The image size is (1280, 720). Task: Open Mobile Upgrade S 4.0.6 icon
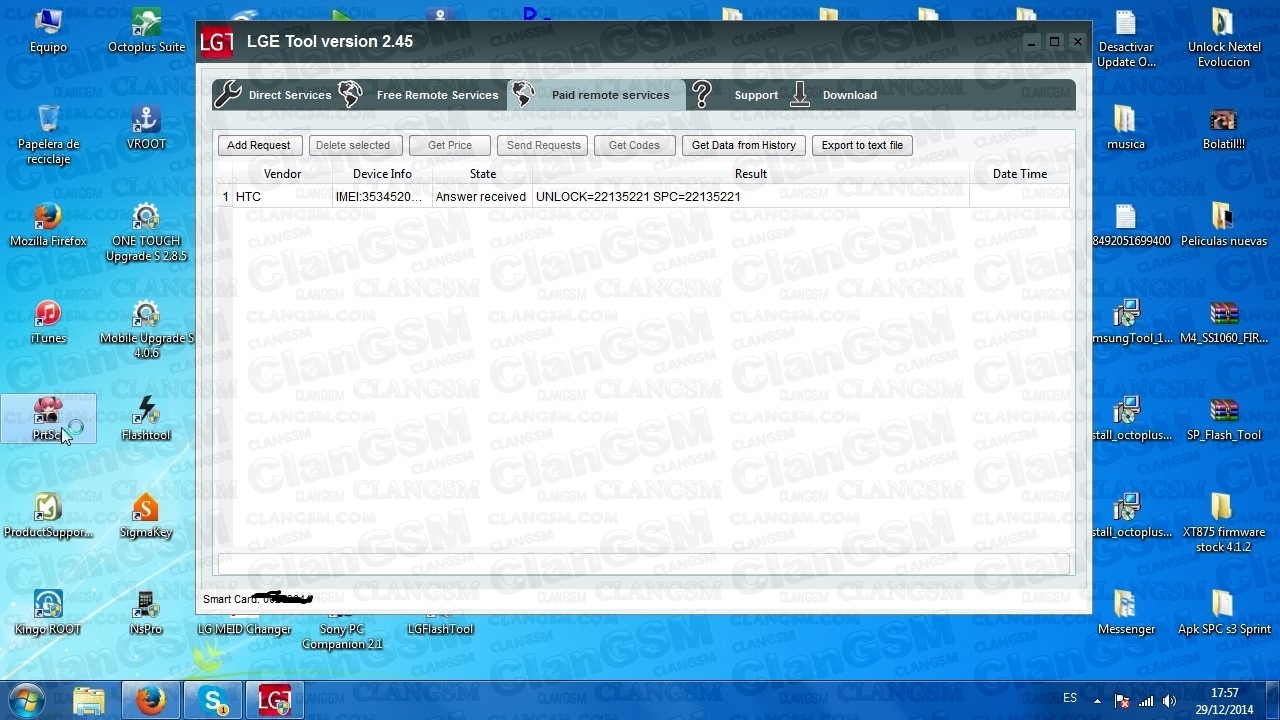(x=146, y=330)
